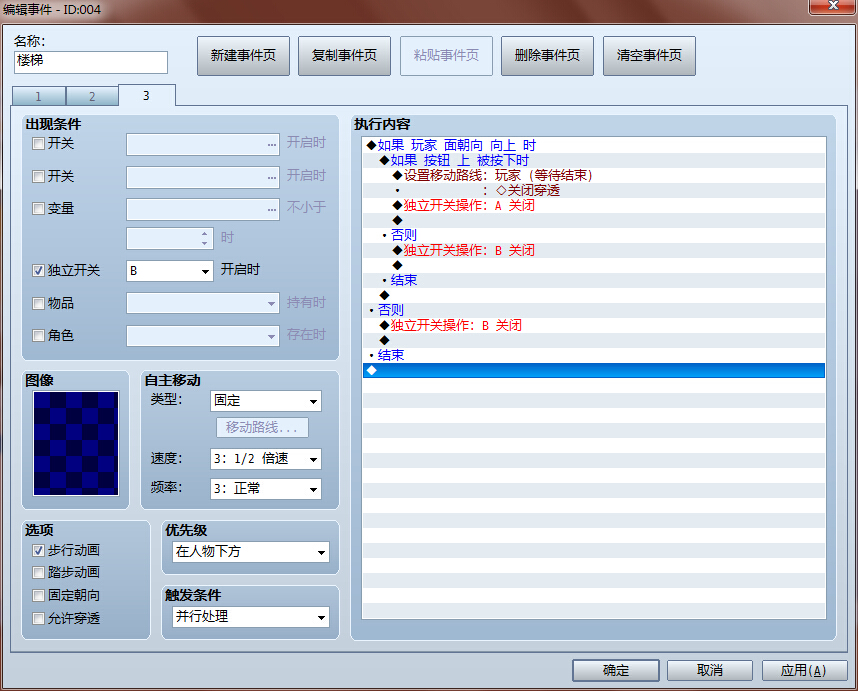Viewport: 858px width, 691px height.
Task: Uncheck the 步行动画 option
Action: click(x=38, y=550)
